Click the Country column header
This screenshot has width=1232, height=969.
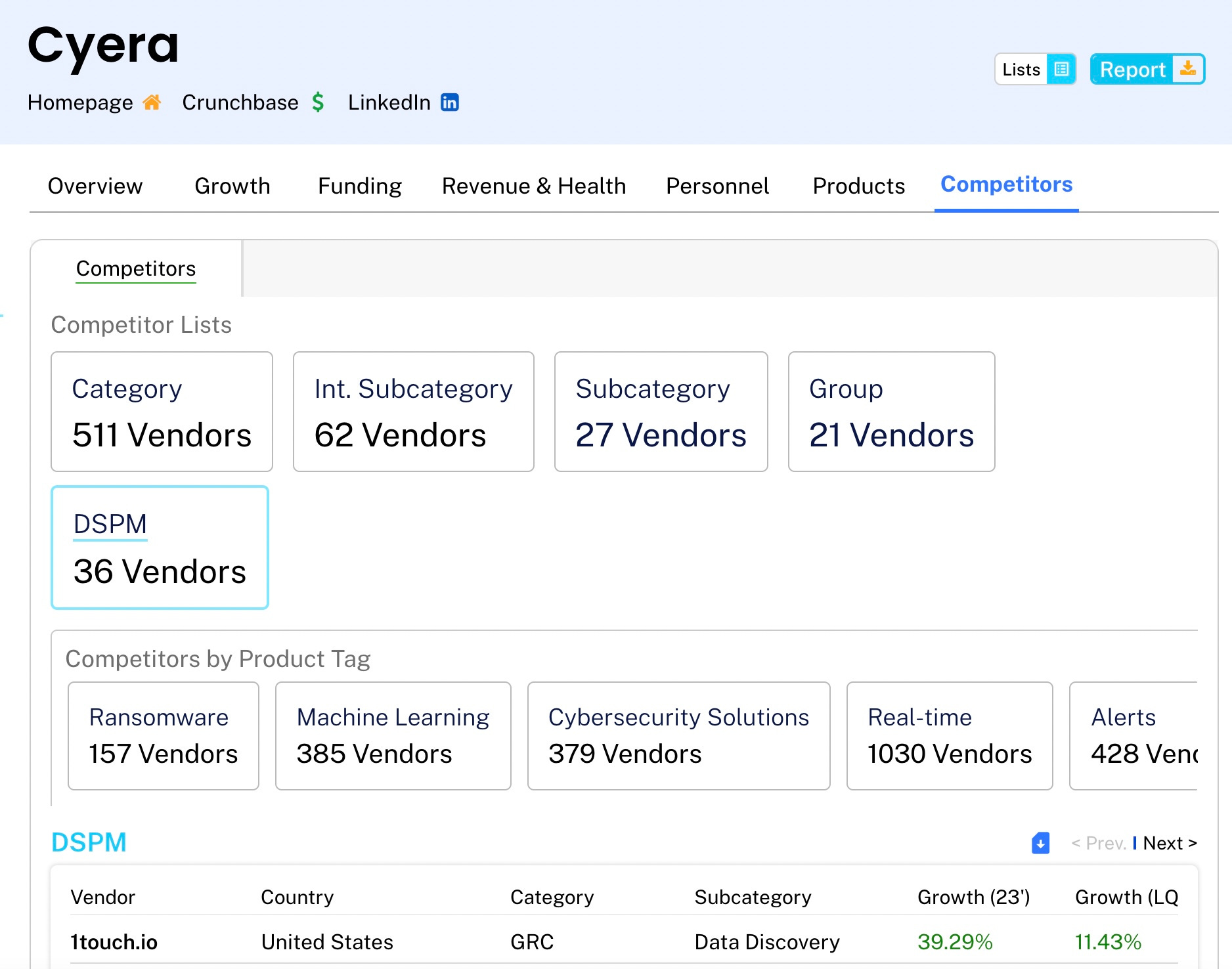click(x=297, y=897)
